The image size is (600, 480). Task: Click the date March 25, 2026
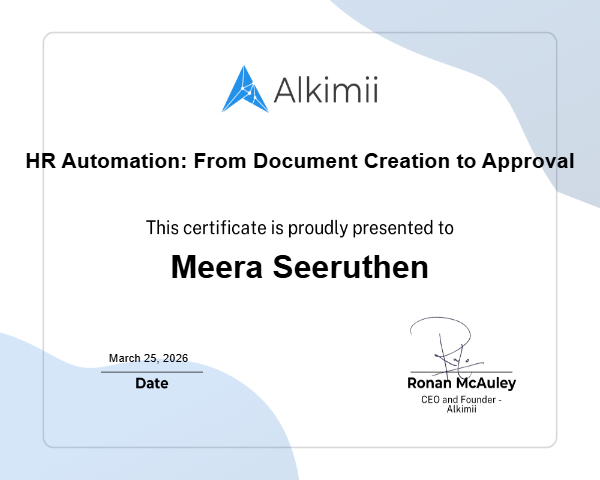pos(148,358)
